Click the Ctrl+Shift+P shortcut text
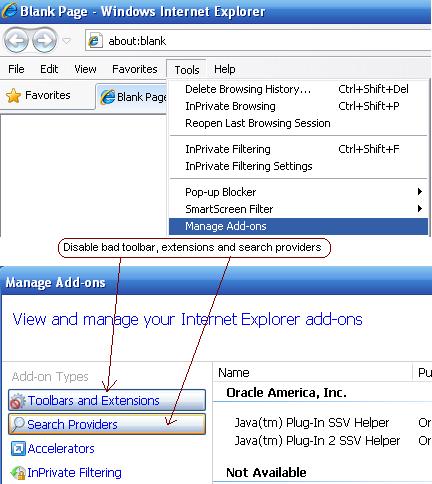The width and height of the screenshot is (432, 484). [x=369, y=106]
